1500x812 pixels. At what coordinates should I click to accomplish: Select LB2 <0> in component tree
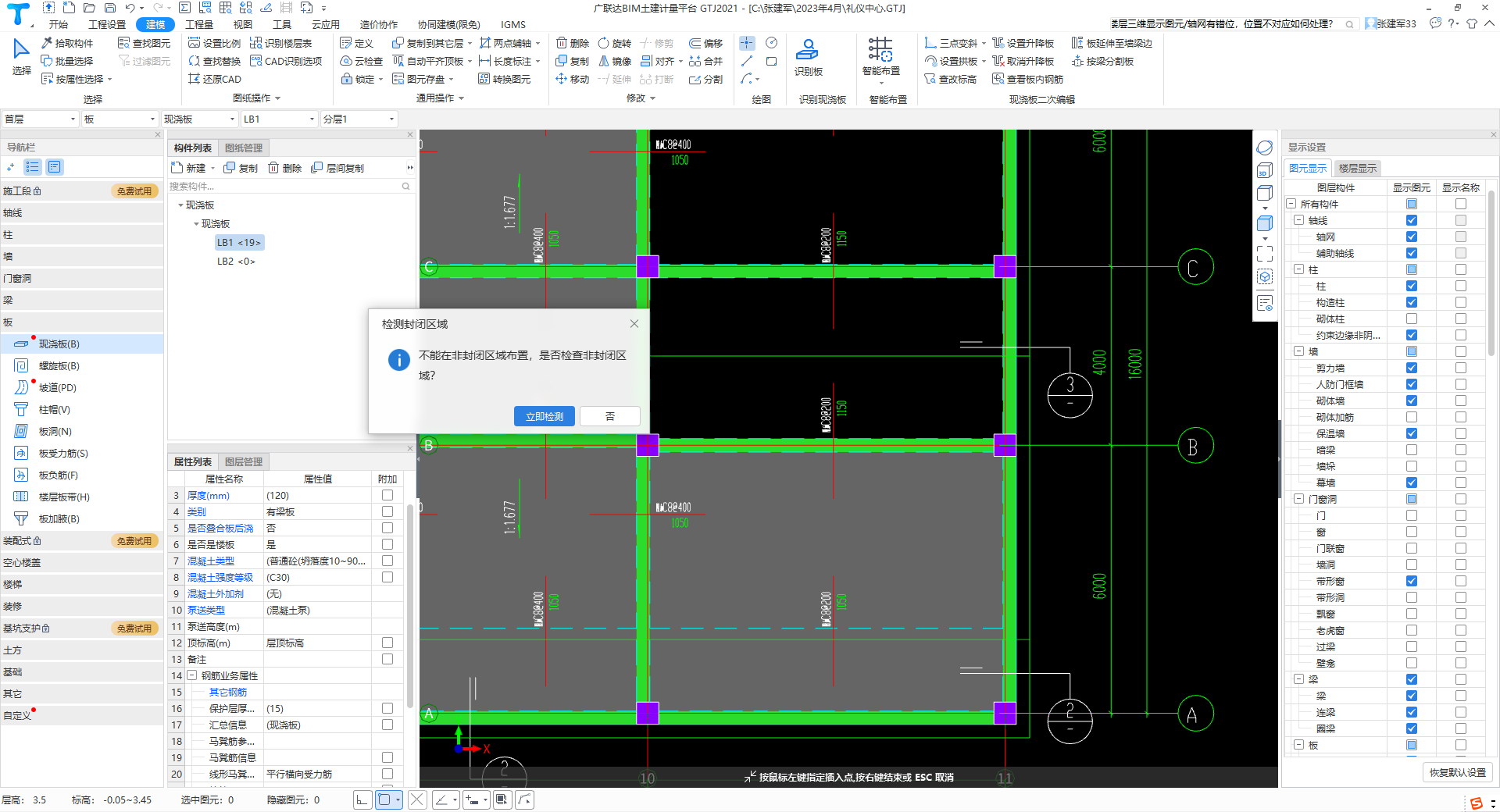236,261
